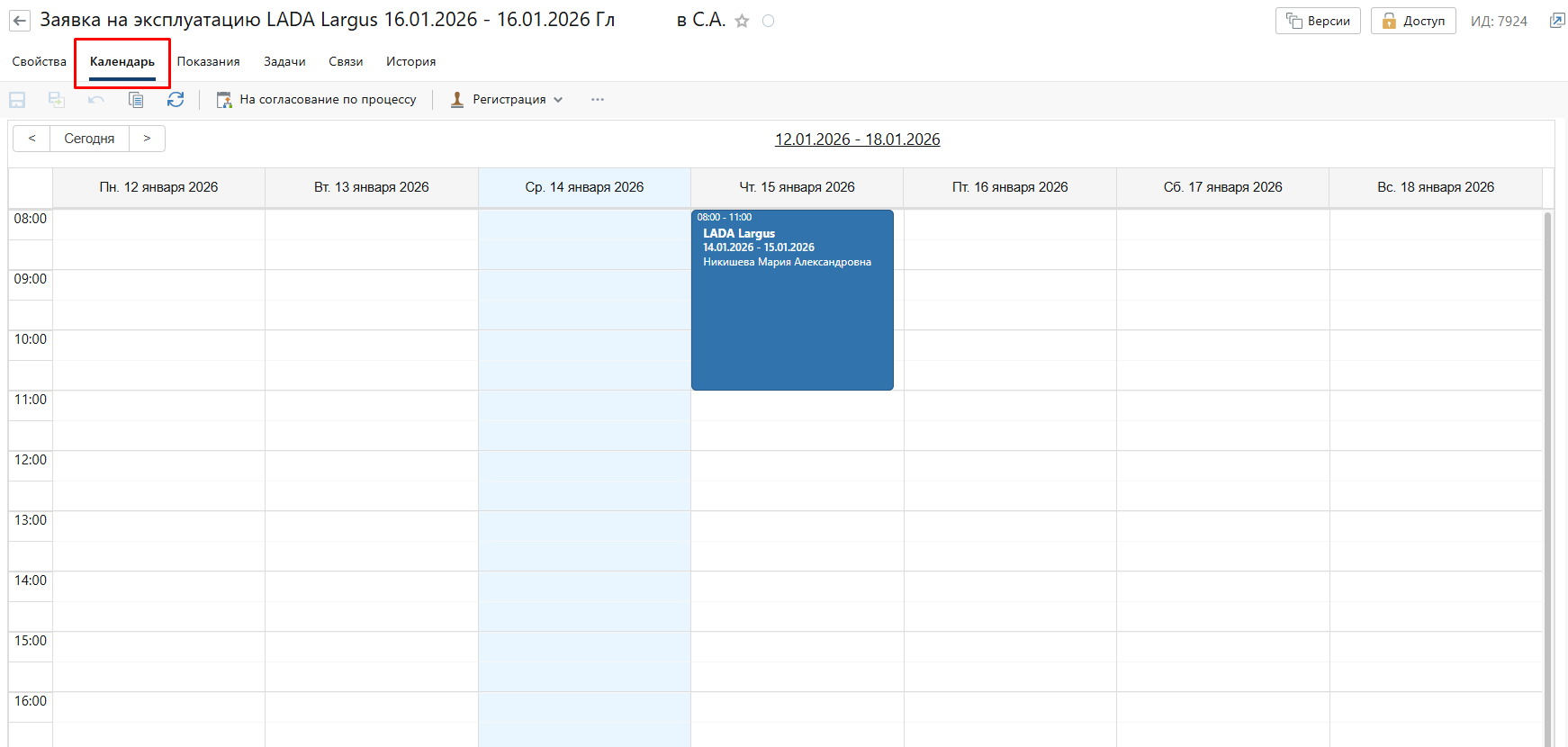Go to the next week with > arrow
This screenshot has width=1568, height=747.
click(147, 139)
